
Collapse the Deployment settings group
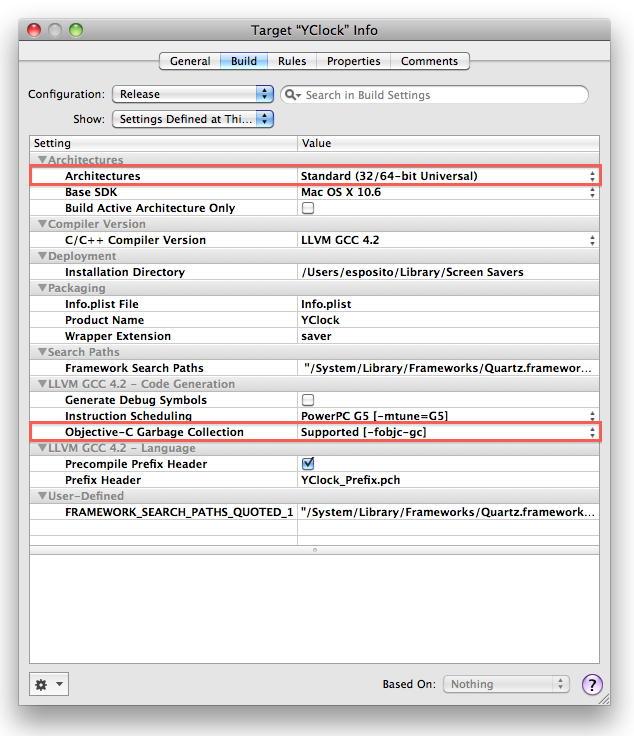[x=42, y=256]
